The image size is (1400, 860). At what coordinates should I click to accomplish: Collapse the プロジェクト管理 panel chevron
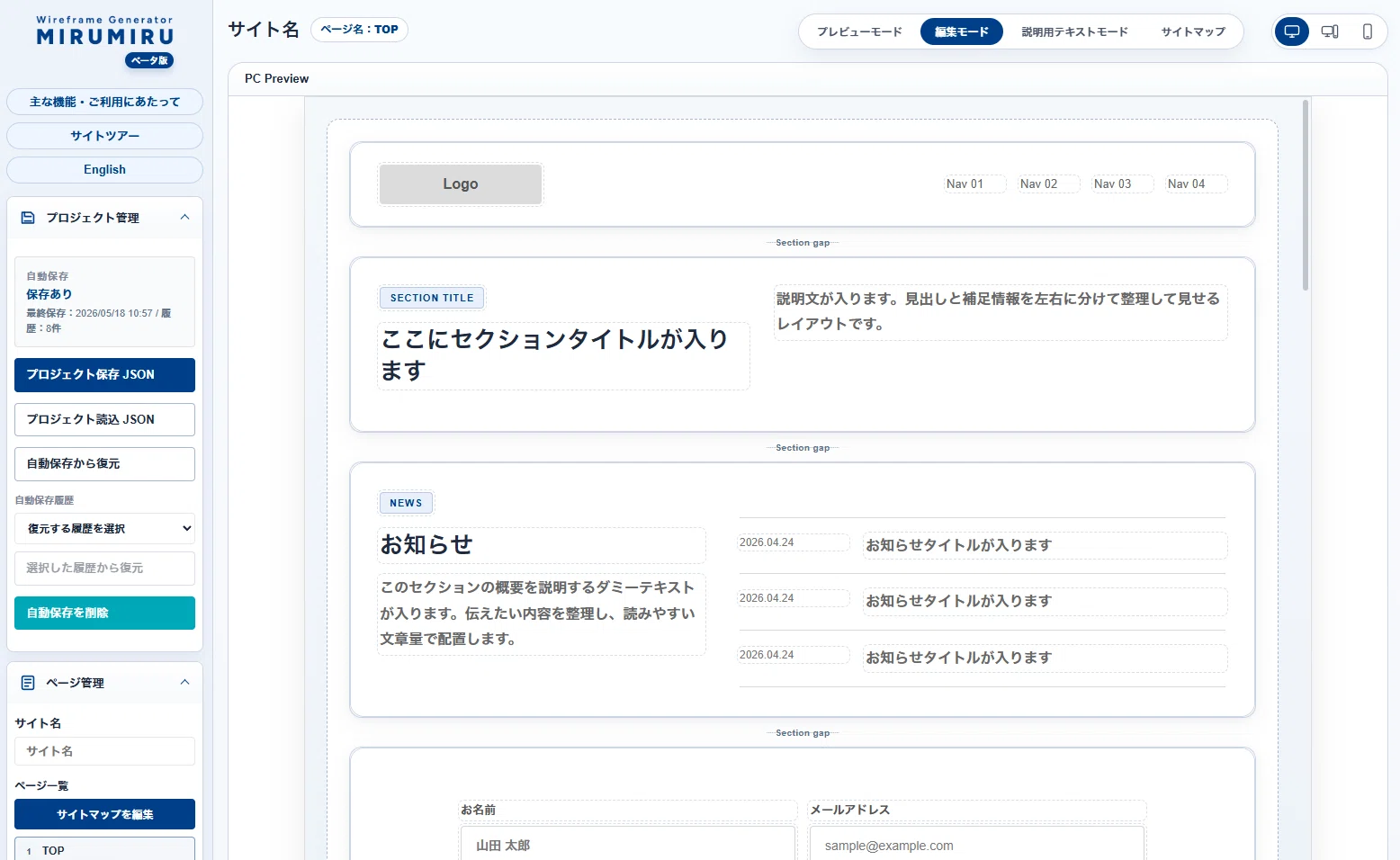pyautogui.click(x=184, y=217)
